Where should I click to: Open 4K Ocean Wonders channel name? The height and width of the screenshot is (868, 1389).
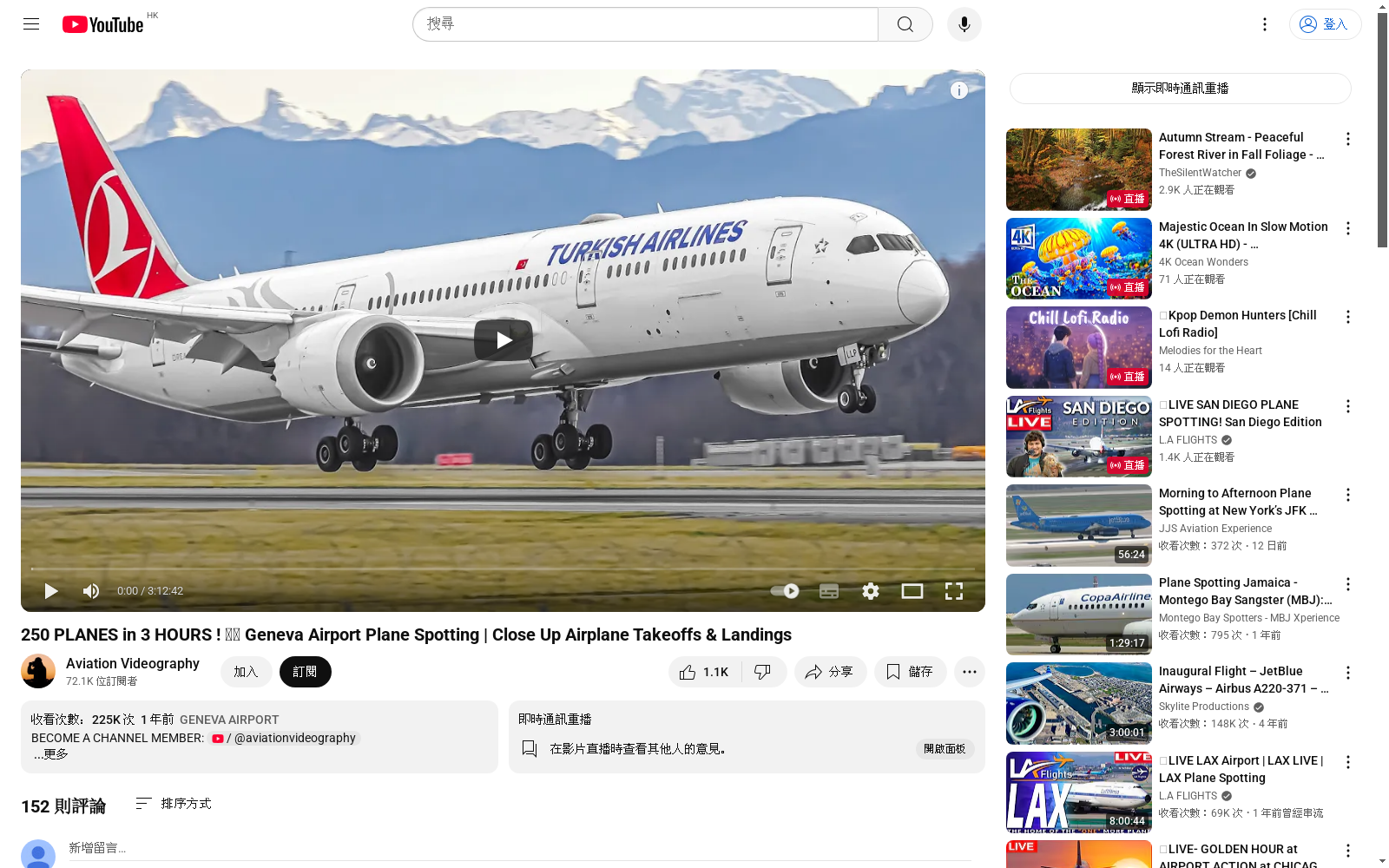coord(1203,262)
